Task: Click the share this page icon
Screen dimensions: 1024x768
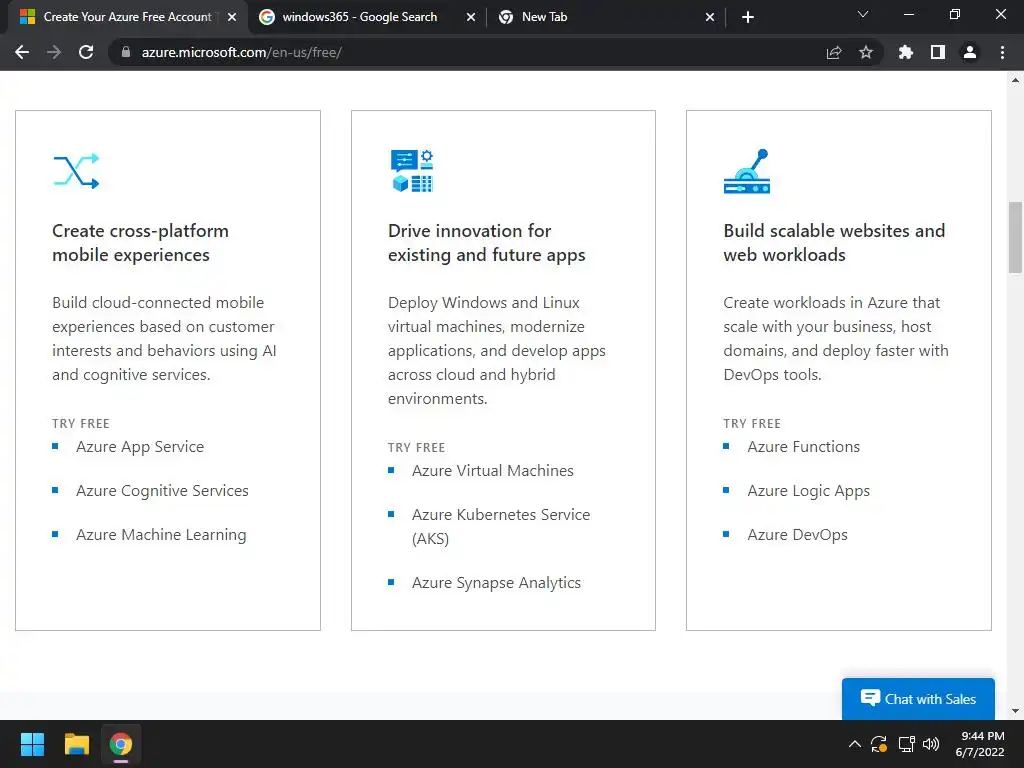Action: tap(834, 52)
